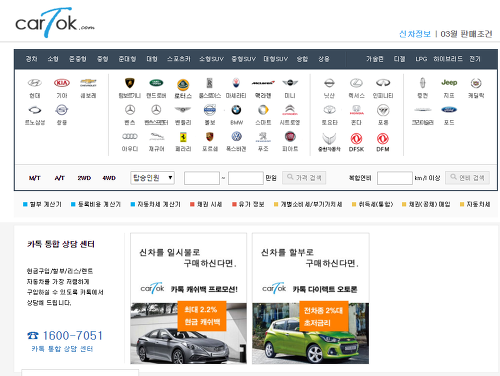Select the Audi four-rings logo
The image size is (500, 376).
point(130,136)
